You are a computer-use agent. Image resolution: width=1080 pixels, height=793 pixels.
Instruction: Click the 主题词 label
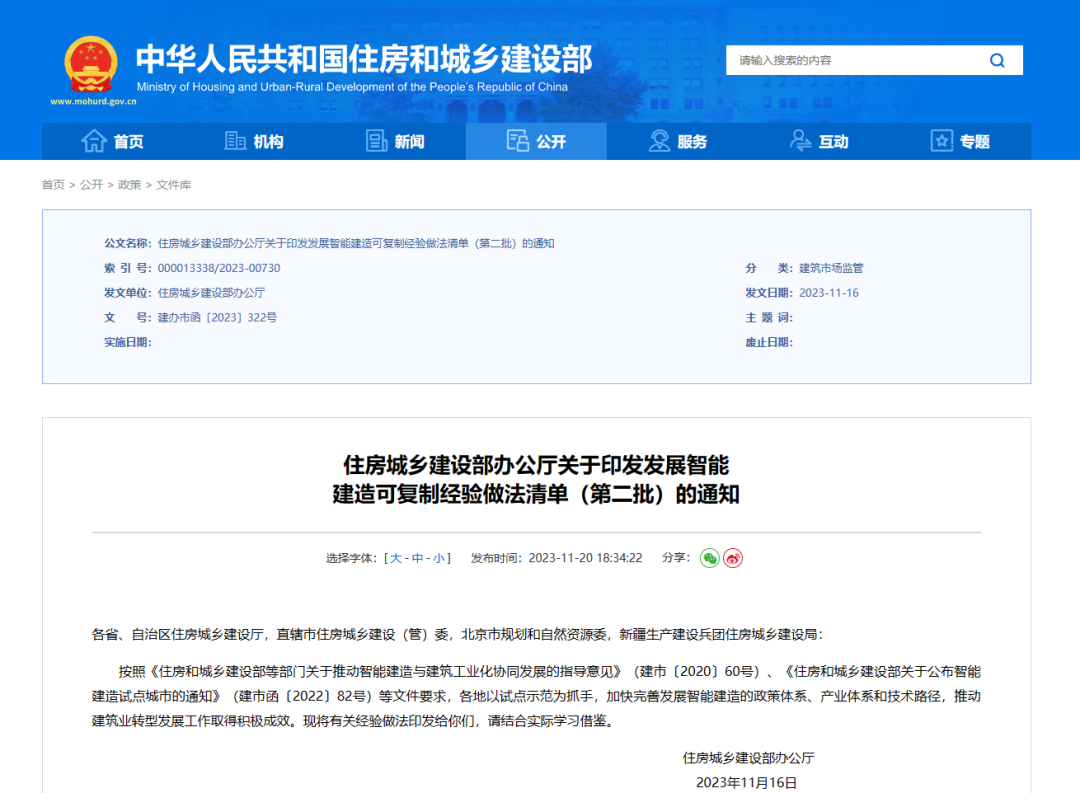pyautogui.click(x=769, y=318)
